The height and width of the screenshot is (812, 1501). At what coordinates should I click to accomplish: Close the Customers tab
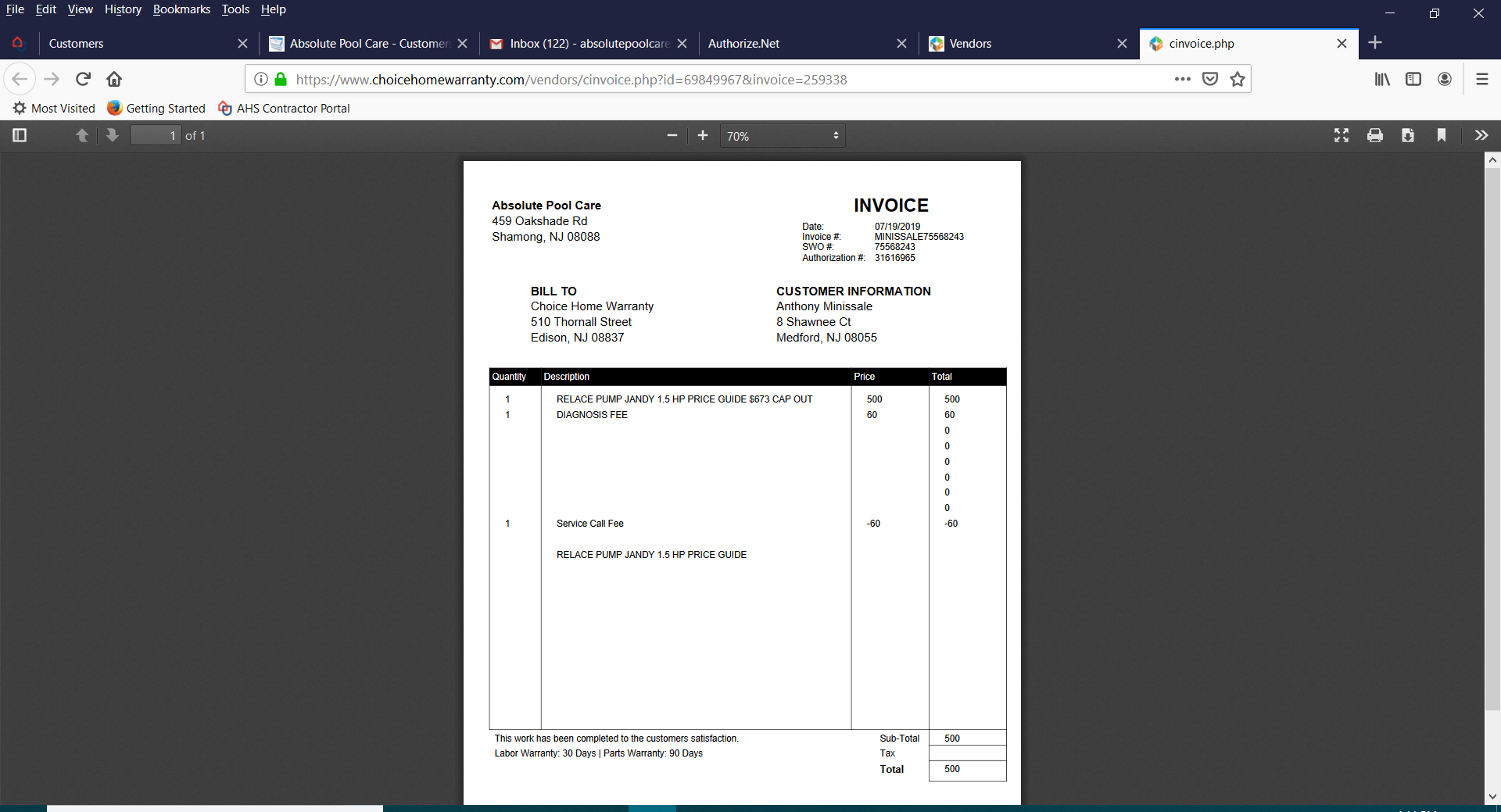(x=242, y=44)
